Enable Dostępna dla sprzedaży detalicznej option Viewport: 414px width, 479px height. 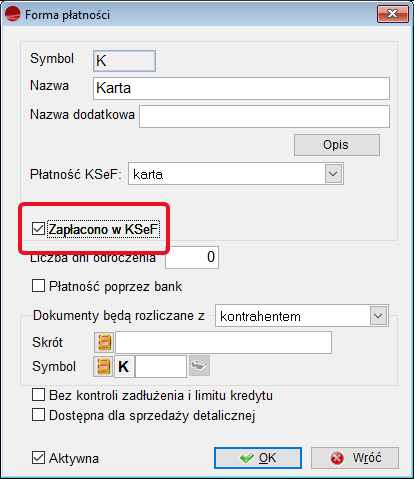tap(38, 415)
